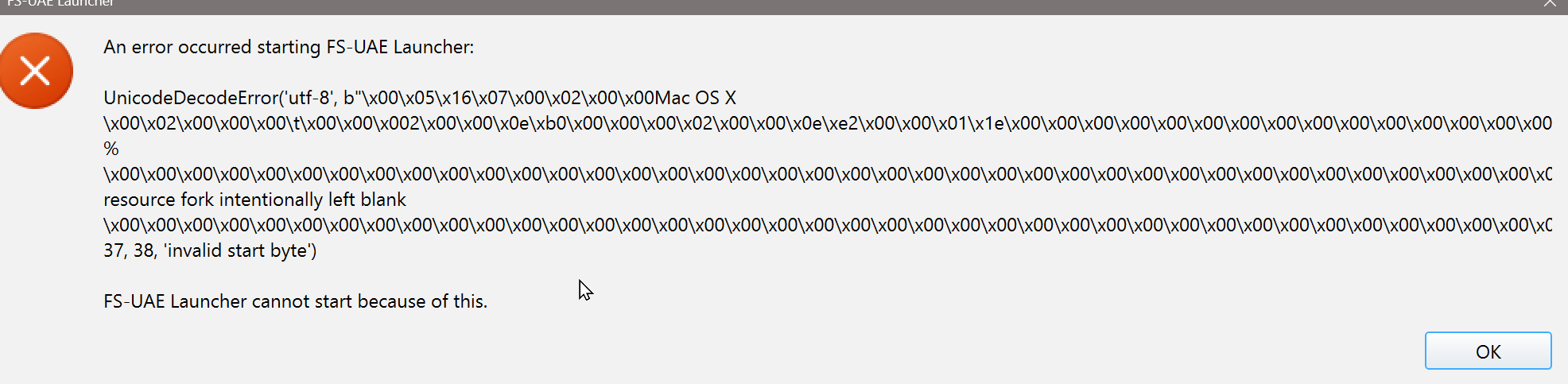The width and height of the screenshot is (1568, 384).
Task: Click the "37, 38" position numbers
Action: tap(129, 250)
